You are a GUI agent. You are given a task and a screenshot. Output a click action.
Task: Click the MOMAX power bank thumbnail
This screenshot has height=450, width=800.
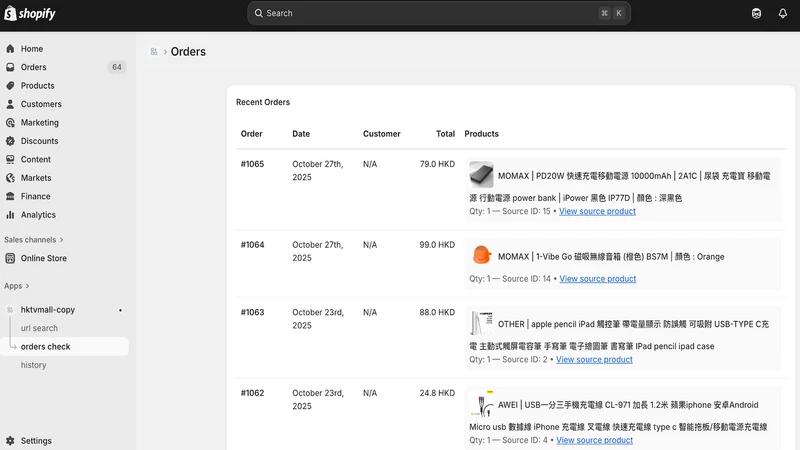(481, 175)
